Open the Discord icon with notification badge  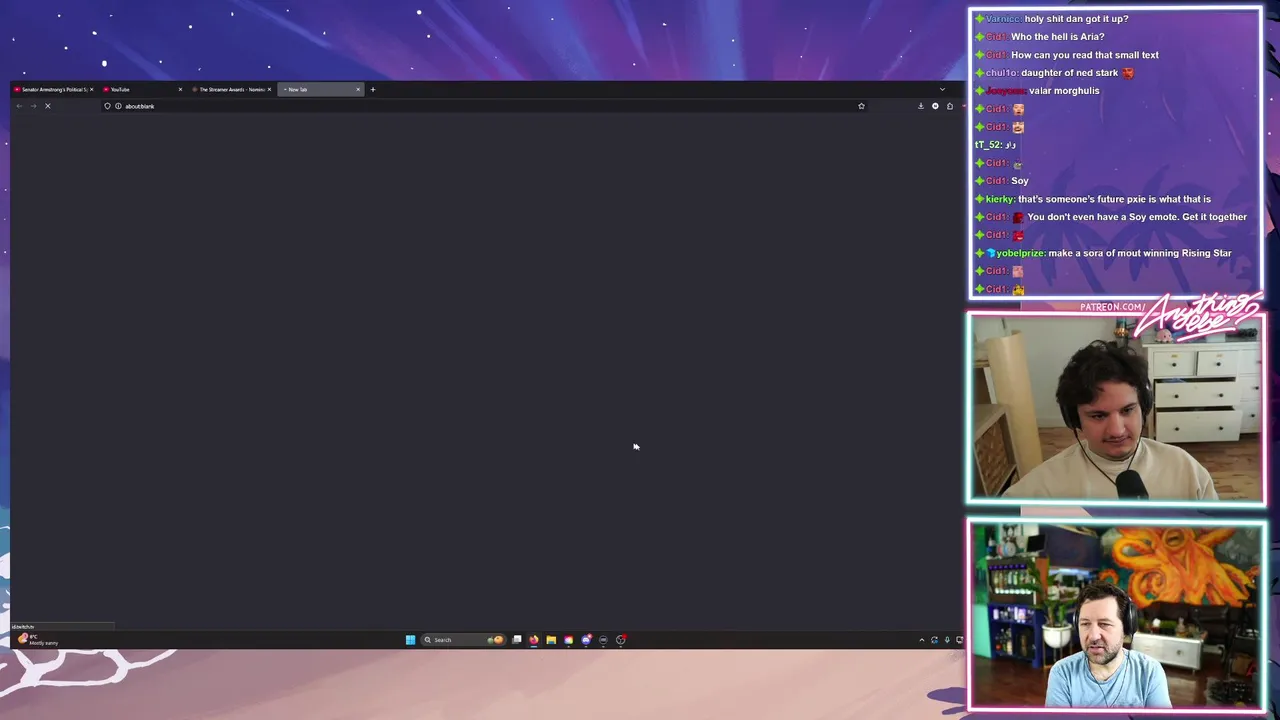tap(586, 640)
